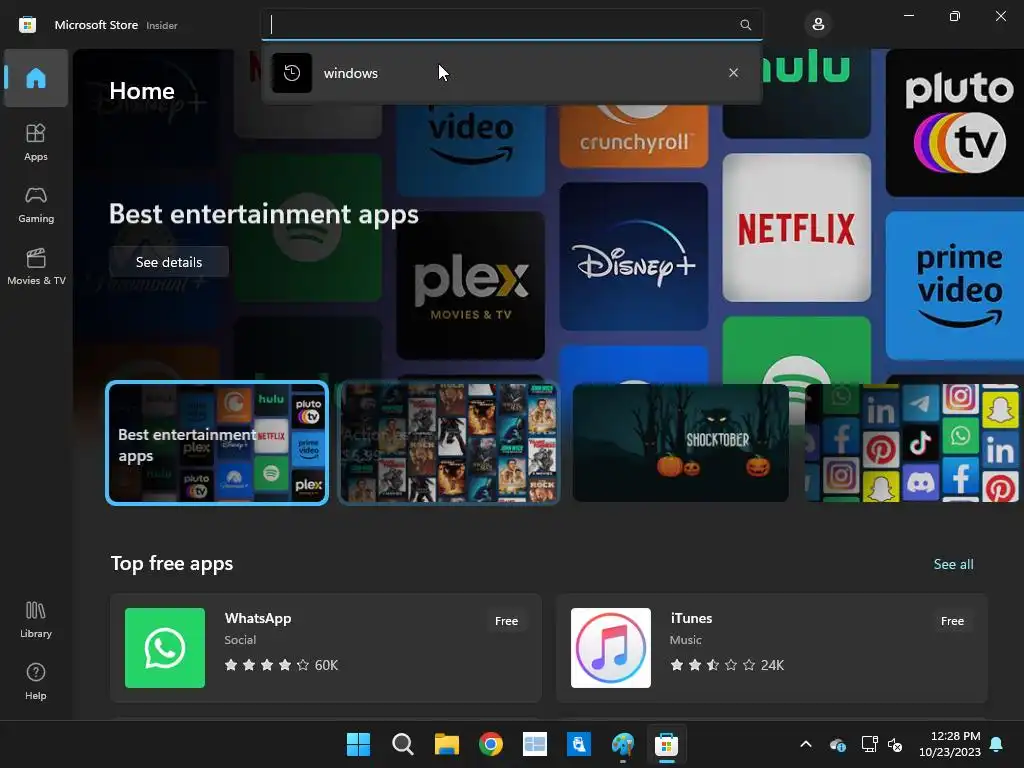The width and height of the screenshot is (1024, 768).
Task: Open notification bell in taskbar
Action: pyautogui.click(x=997, y=744)
